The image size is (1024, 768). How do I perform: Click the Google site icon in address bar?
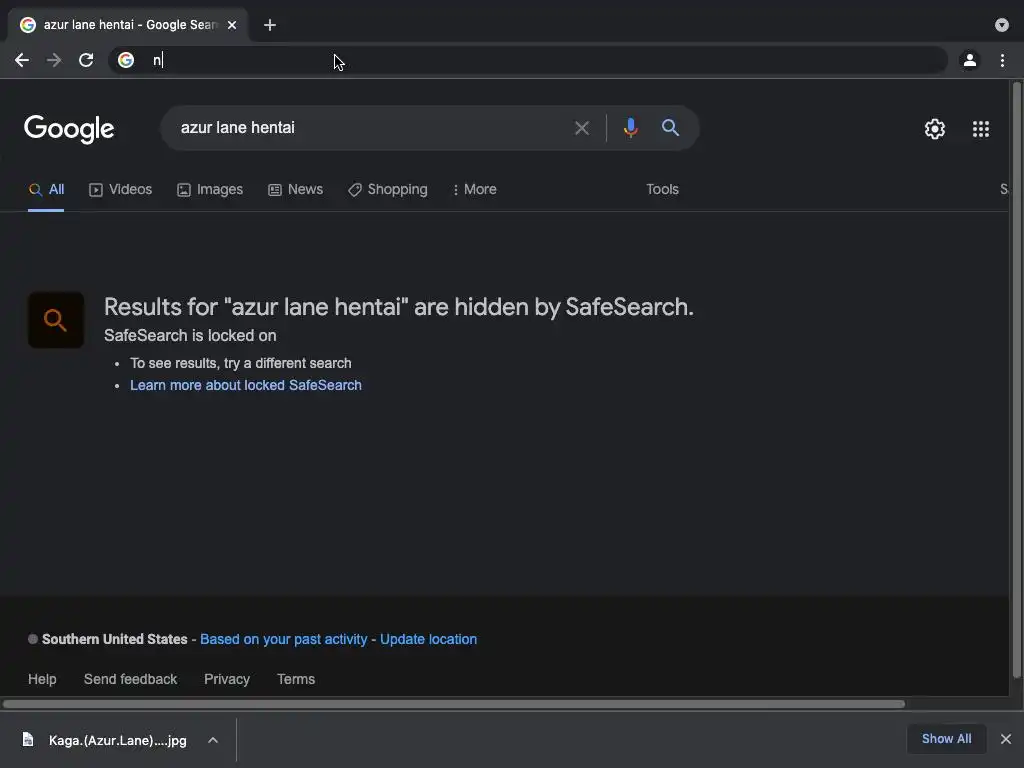click(126, 60)
